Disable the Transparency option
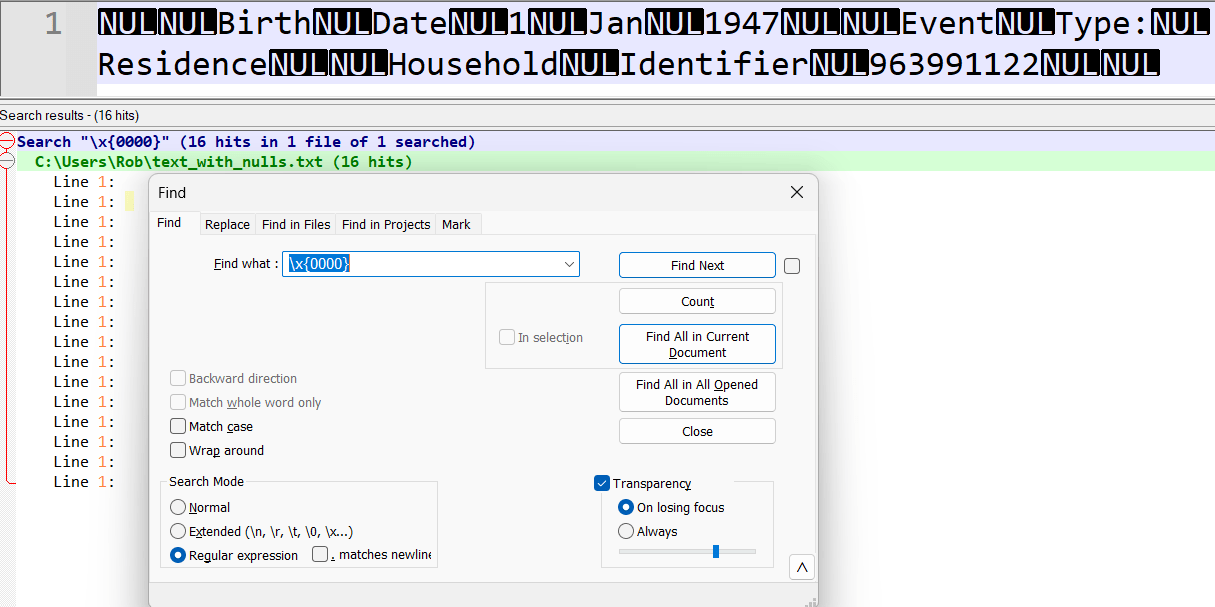1215x607 pixels. click(601, 483)
